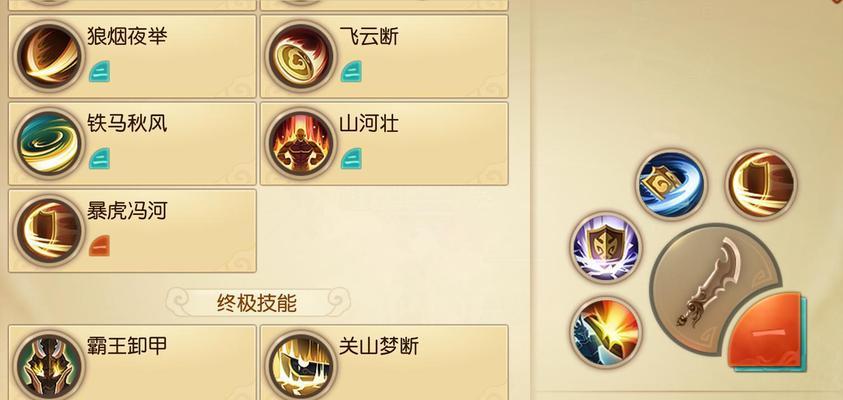Click the teal 二 tag under 铁马秋风

tap(99, 159)
